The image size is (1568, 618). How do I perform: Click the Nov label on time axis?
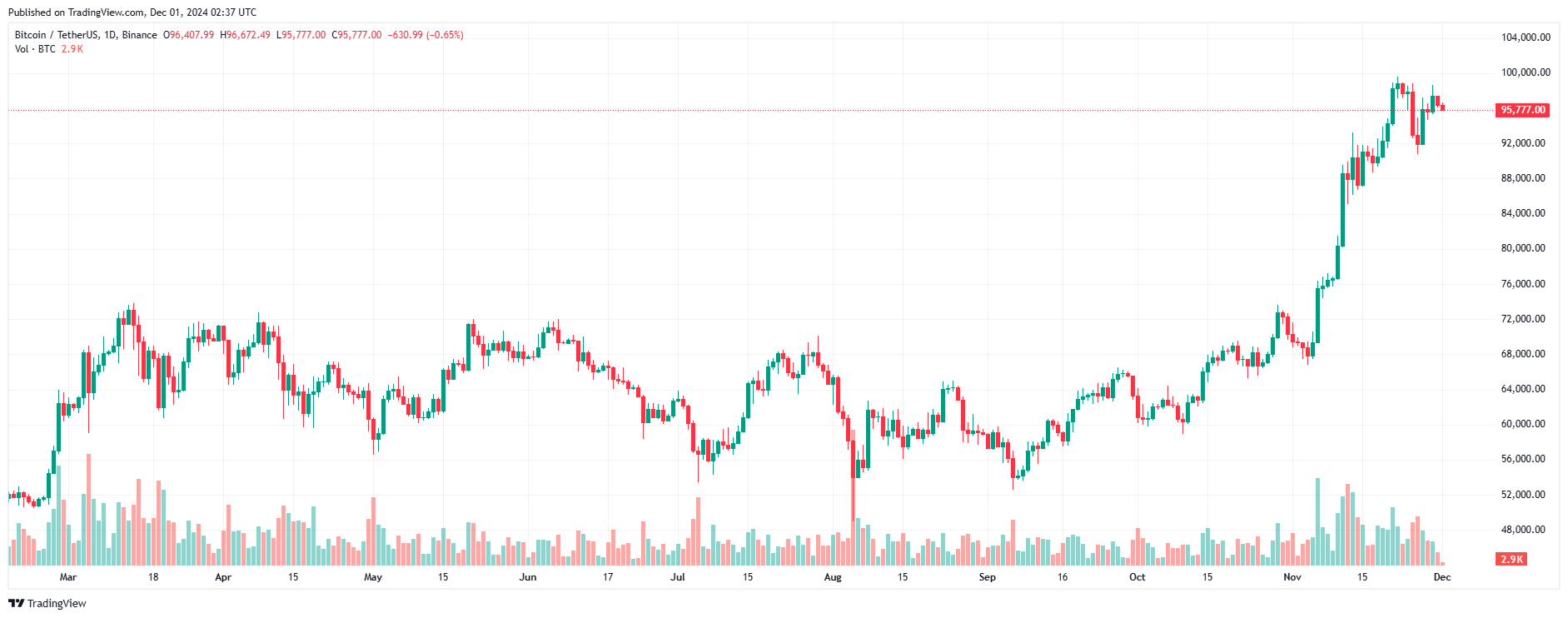(x=1292, y=577)
